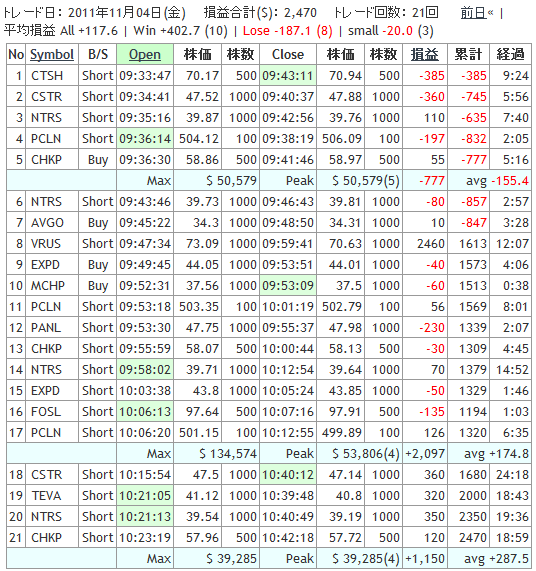Click the 2460 profit value for VRUS
This screenshot has height=571, width=536.
tap(431, 244)
